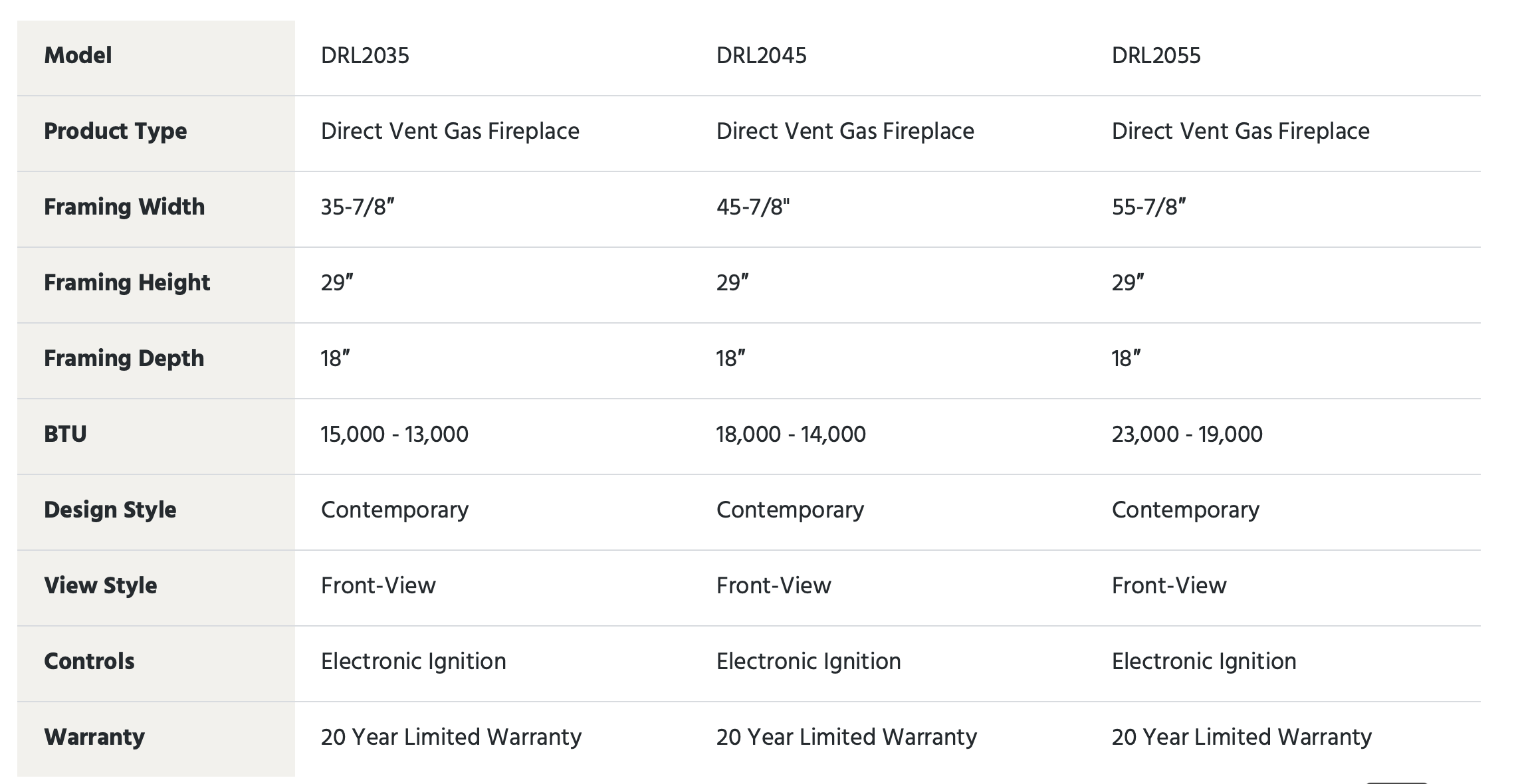The height and width of the screenshot is (784, 1514).
Task: Click the 55-7/8" framing width value
Action: (x=1148, y=207)
